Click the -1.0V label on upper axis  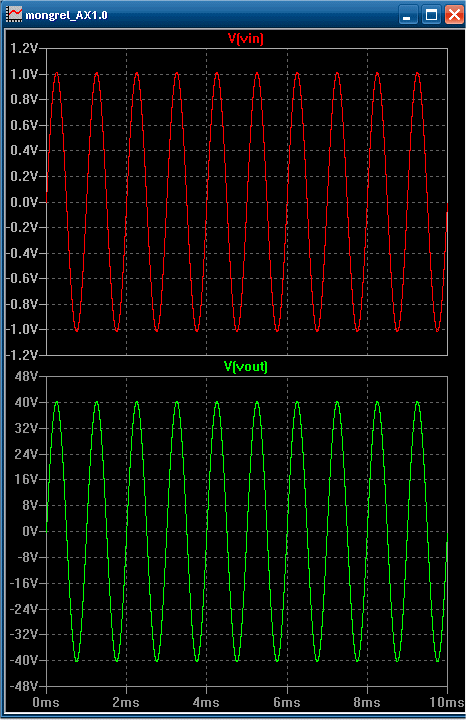[22, 329]
